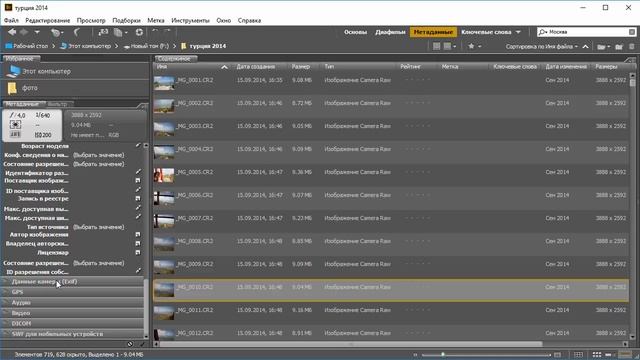Screen dimensions: 640x360
Task: Sort by the Дата создания column header
Action: click(256, 67)
